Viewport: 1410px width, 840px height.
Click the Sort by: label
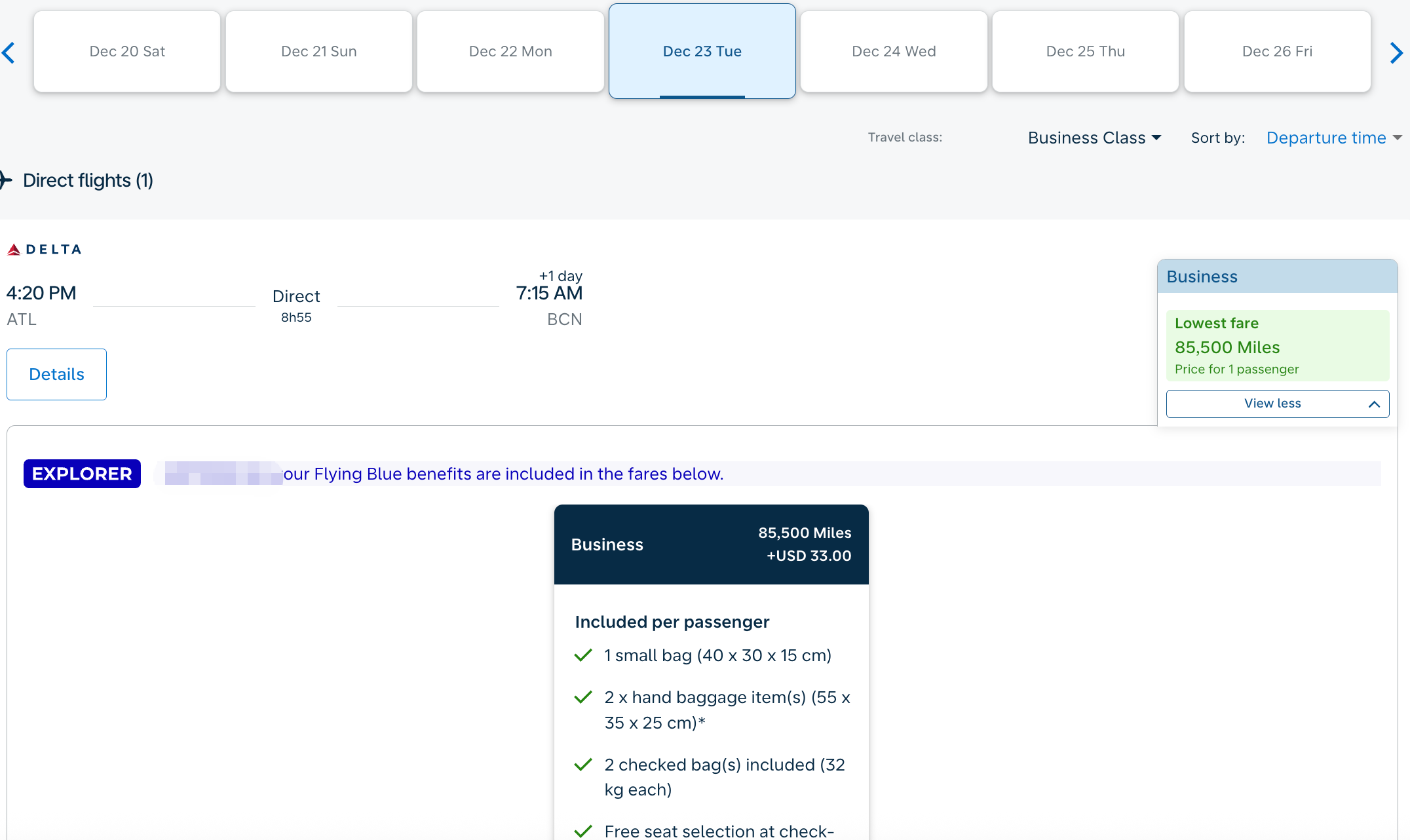1218,138
